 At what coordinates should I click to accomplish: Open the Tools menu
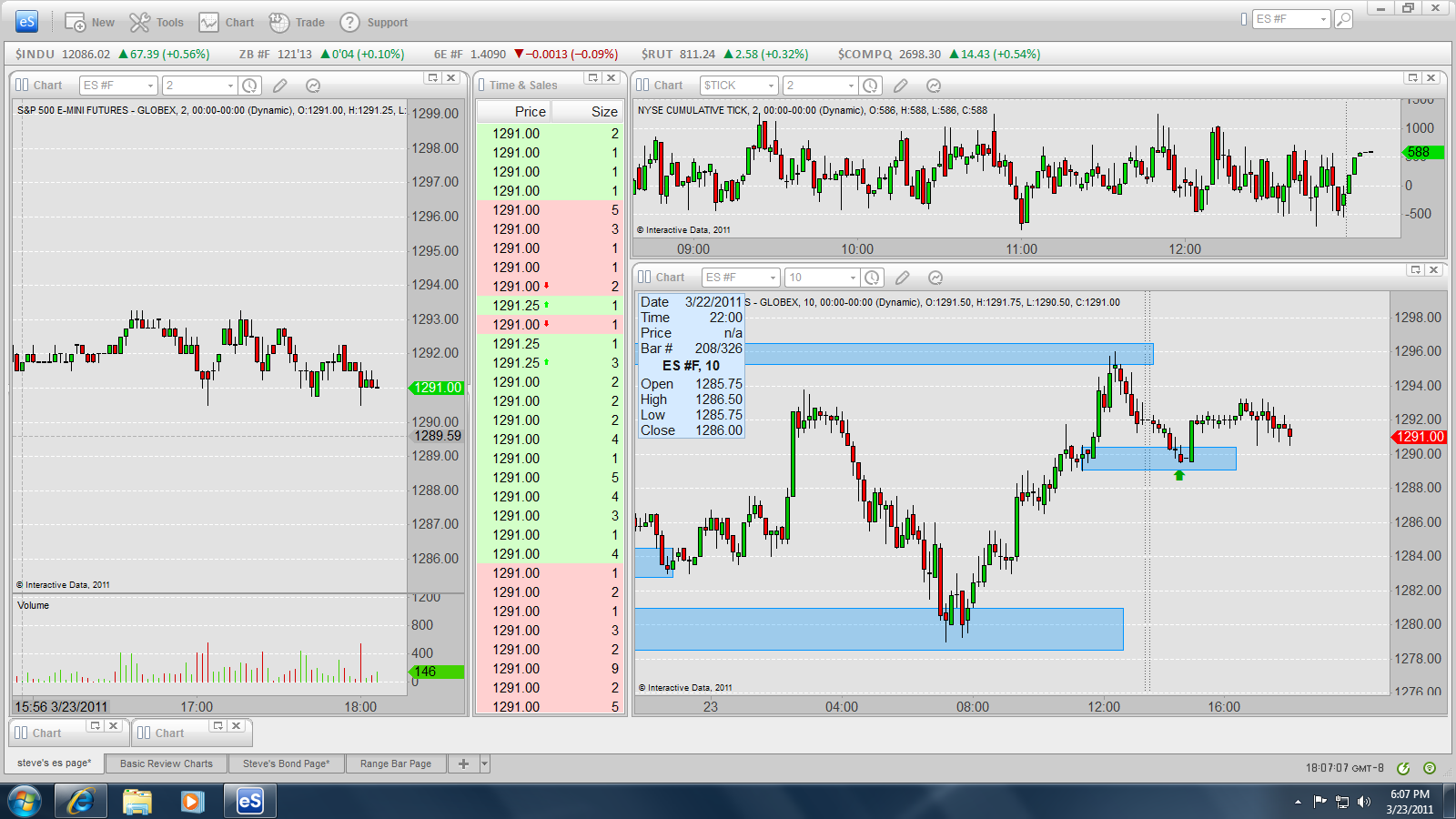(157, 22)
